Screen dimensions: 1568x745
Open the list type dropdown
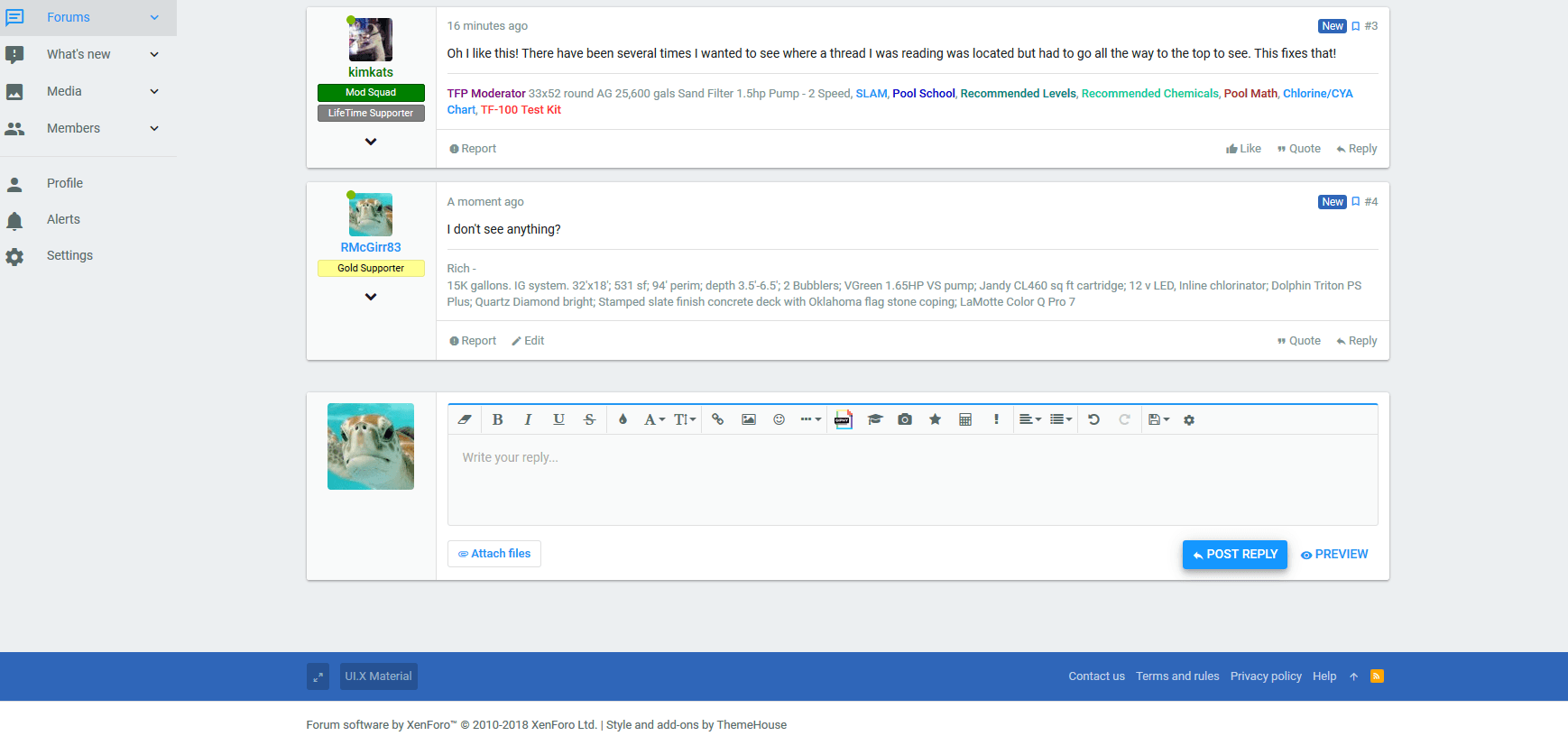[1061, 419]
